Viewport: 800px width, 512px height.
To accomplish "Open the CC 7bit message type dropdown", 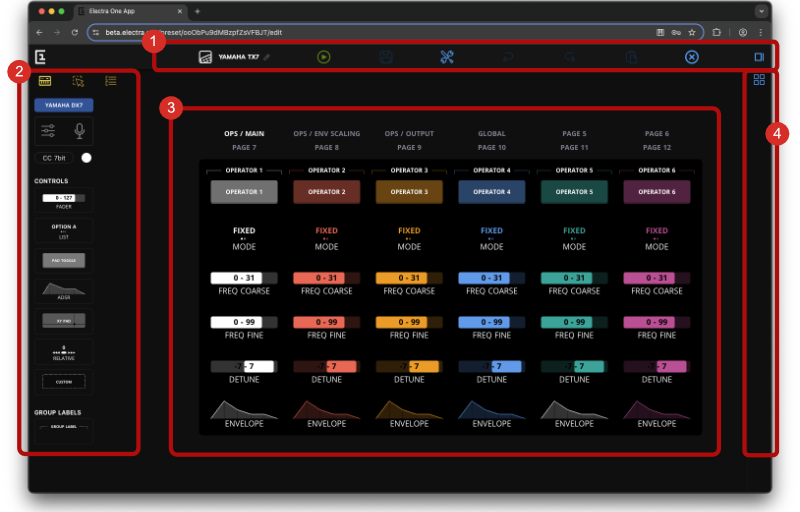I will tap(54, 158).
